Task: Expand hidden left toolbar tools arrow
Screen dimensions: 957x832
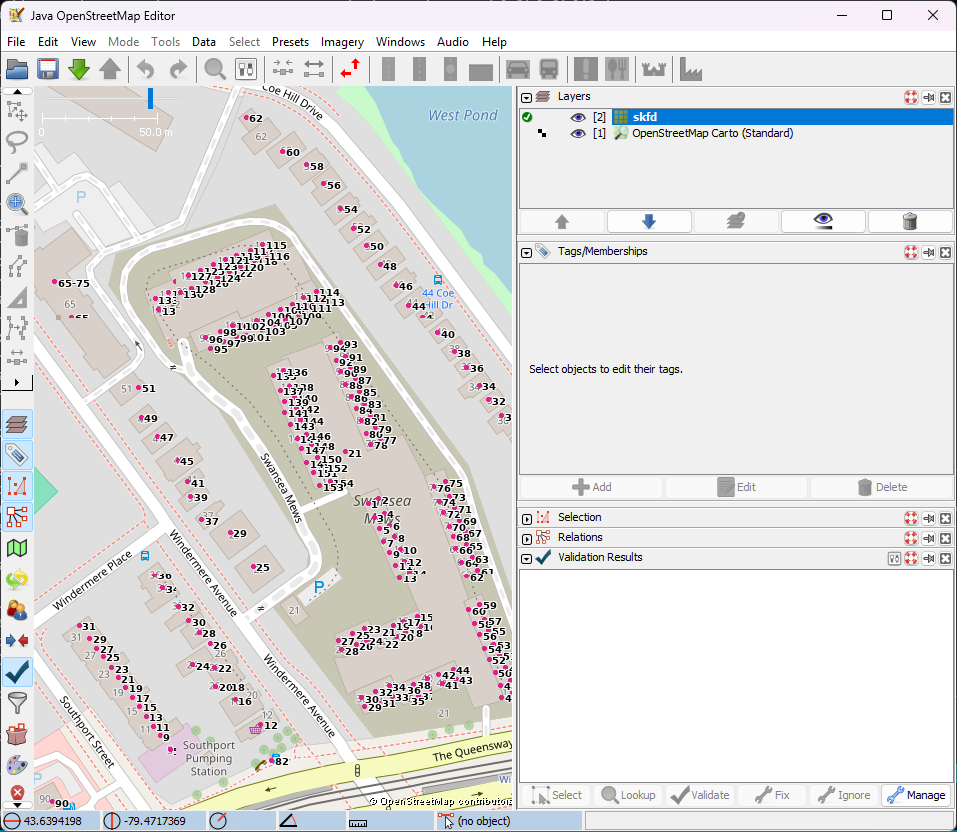Action: [17, 383]
